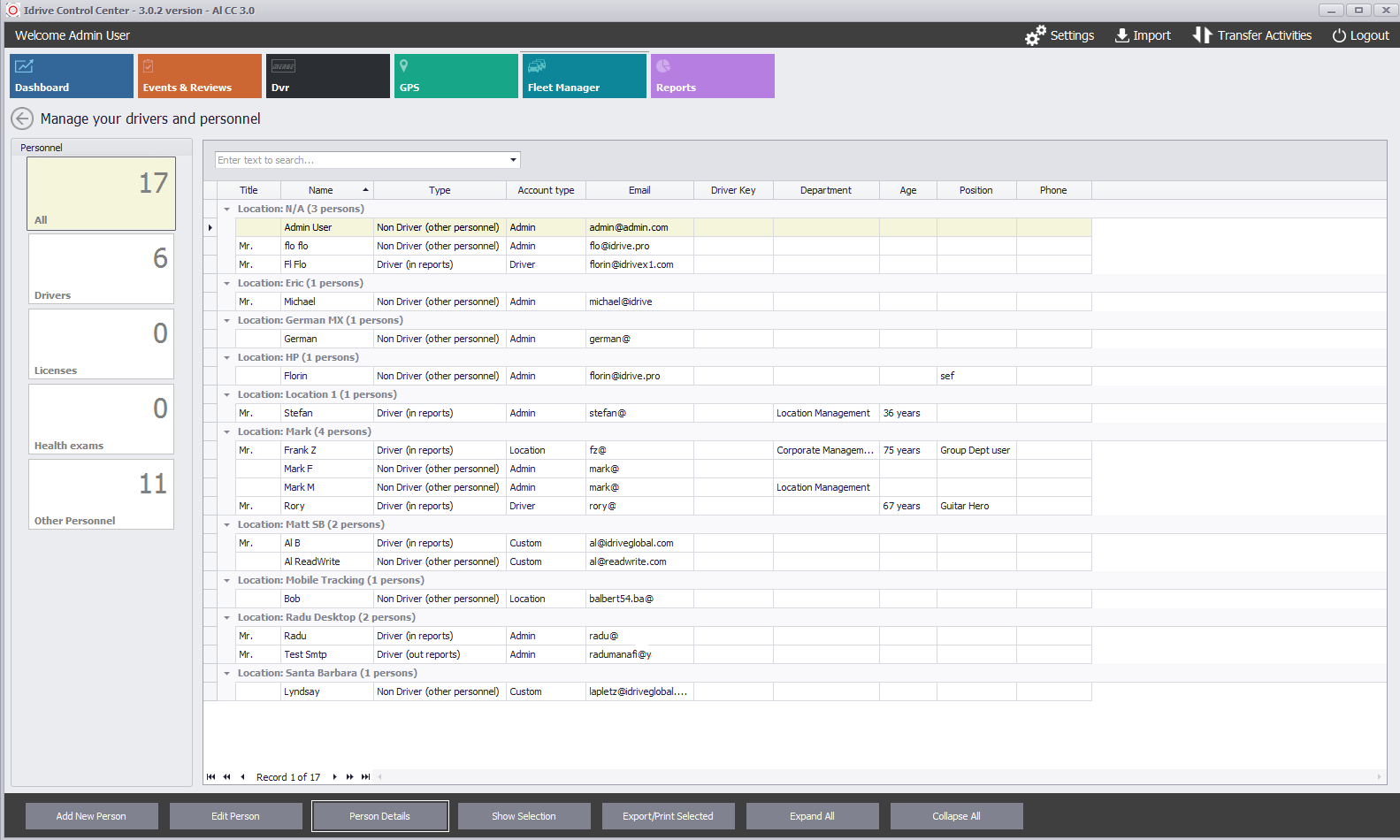Collapse Location: Radu Desktop group
1400x840 pixels.
pos(227,618)
